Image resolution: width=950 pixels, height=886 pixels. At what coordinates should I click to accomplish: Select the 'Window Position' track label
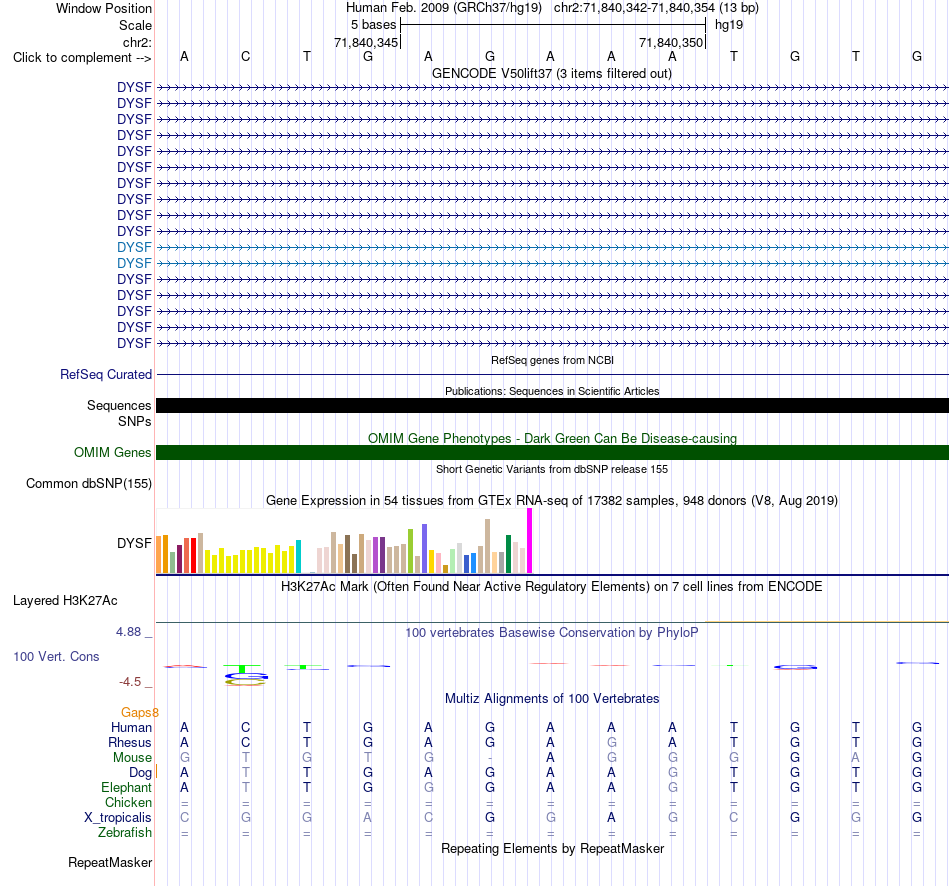pos(104,8)
